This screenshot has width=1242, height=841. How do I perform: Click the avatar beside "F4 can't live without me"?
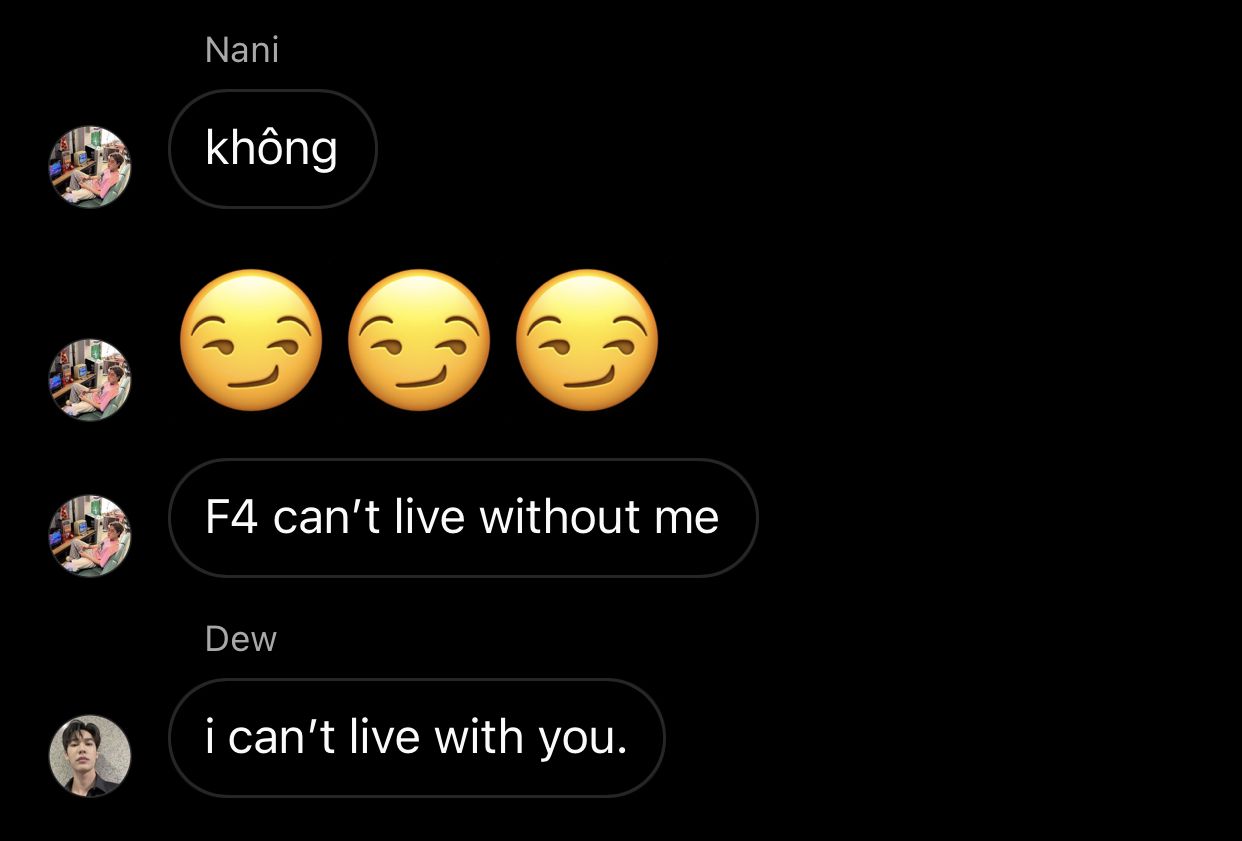[90, 536]
